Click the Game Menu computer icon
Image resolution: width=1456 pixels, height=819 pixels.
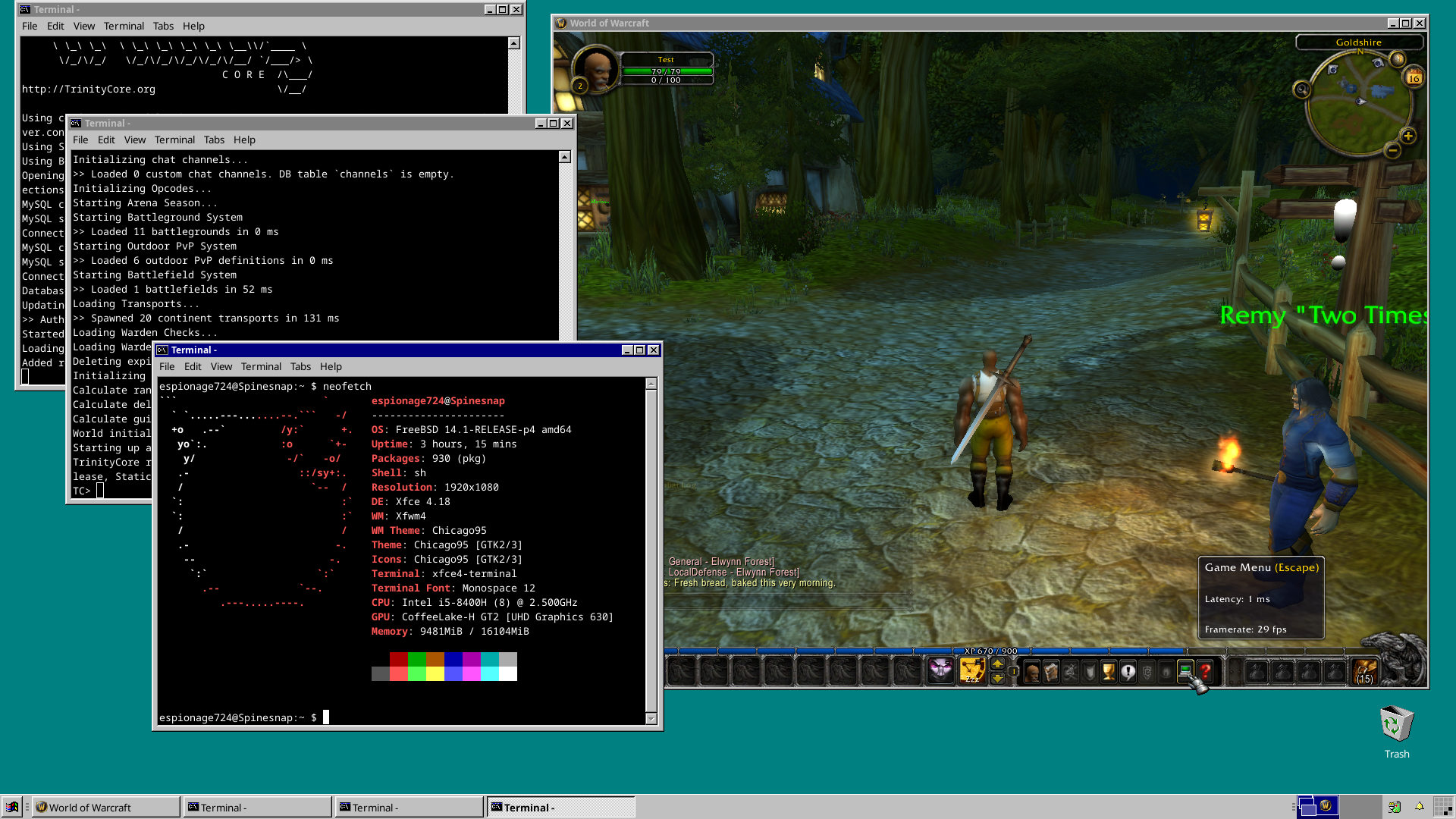(1186, 672)
